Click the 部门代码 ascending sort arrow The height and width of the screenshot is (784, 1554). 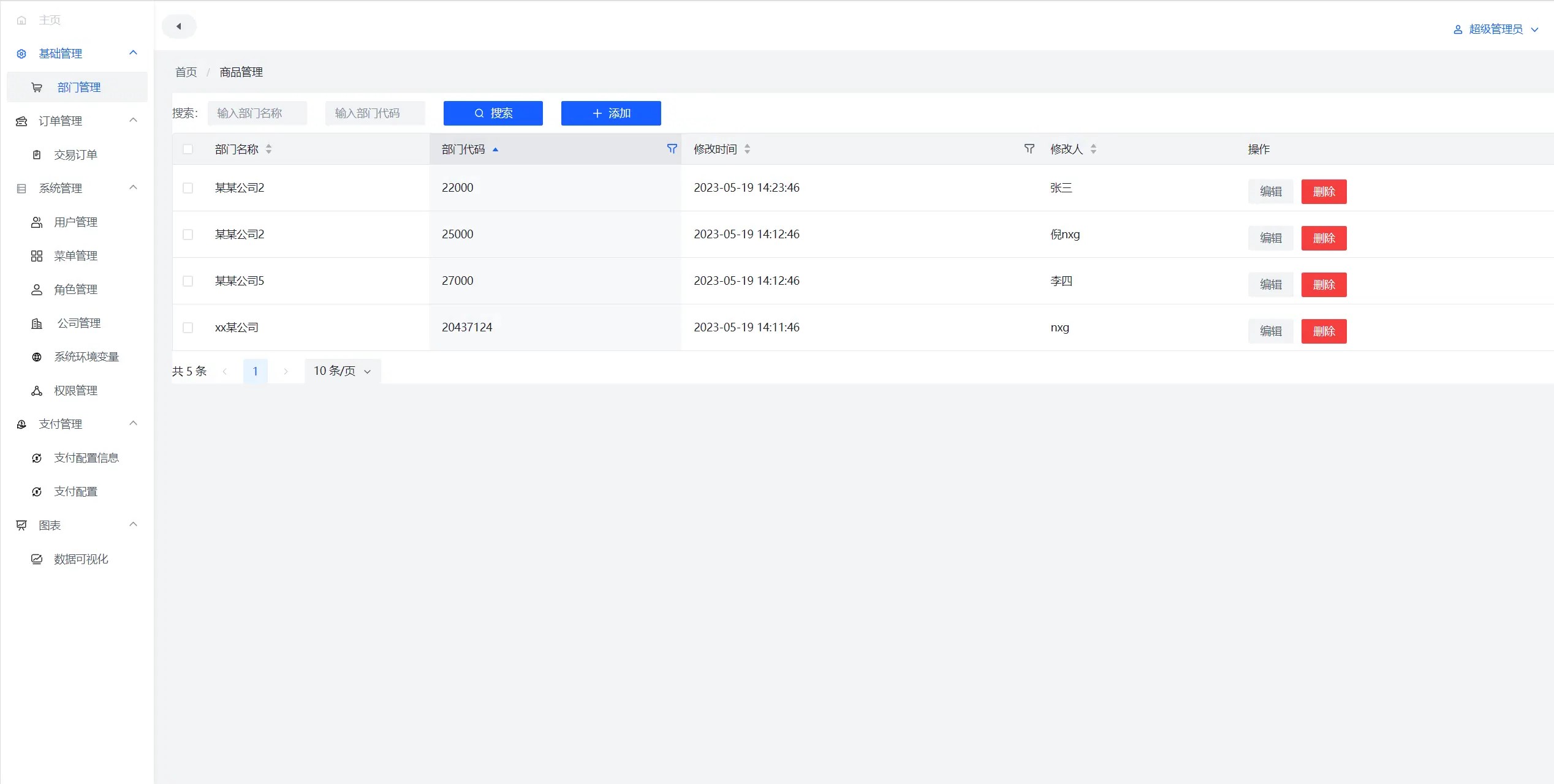click(495, 149)
